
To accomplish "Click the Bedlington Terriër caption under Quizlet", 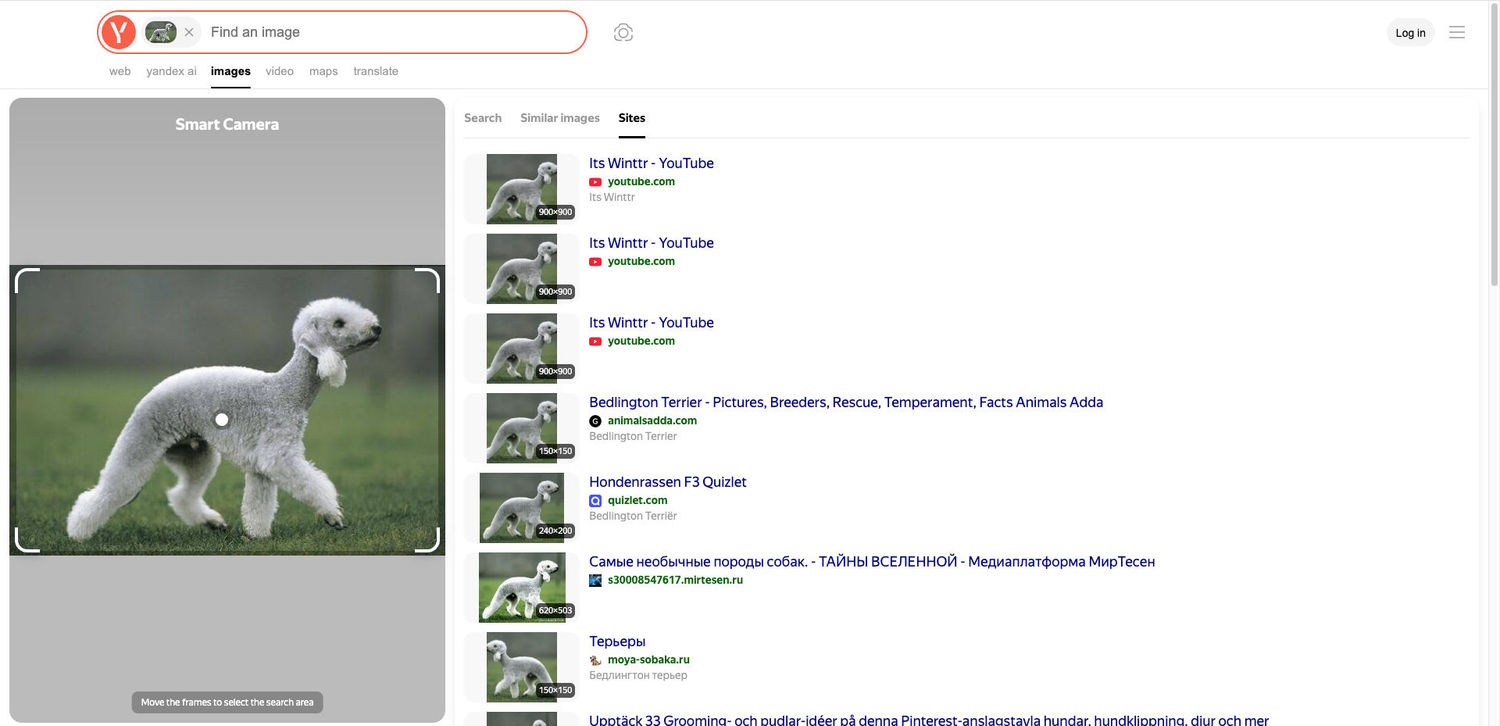I will click(x=633, y=516).
